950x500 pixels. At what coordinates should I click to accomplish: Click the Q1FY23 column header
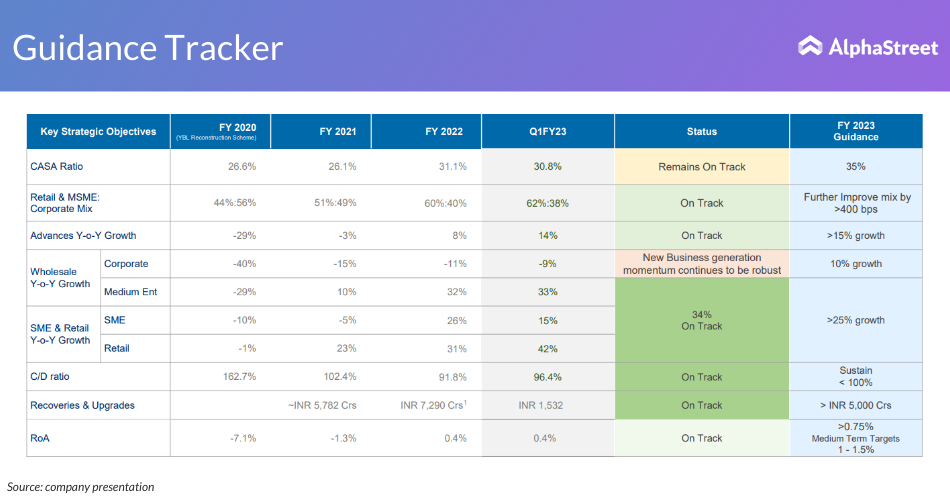coord(548,132)
